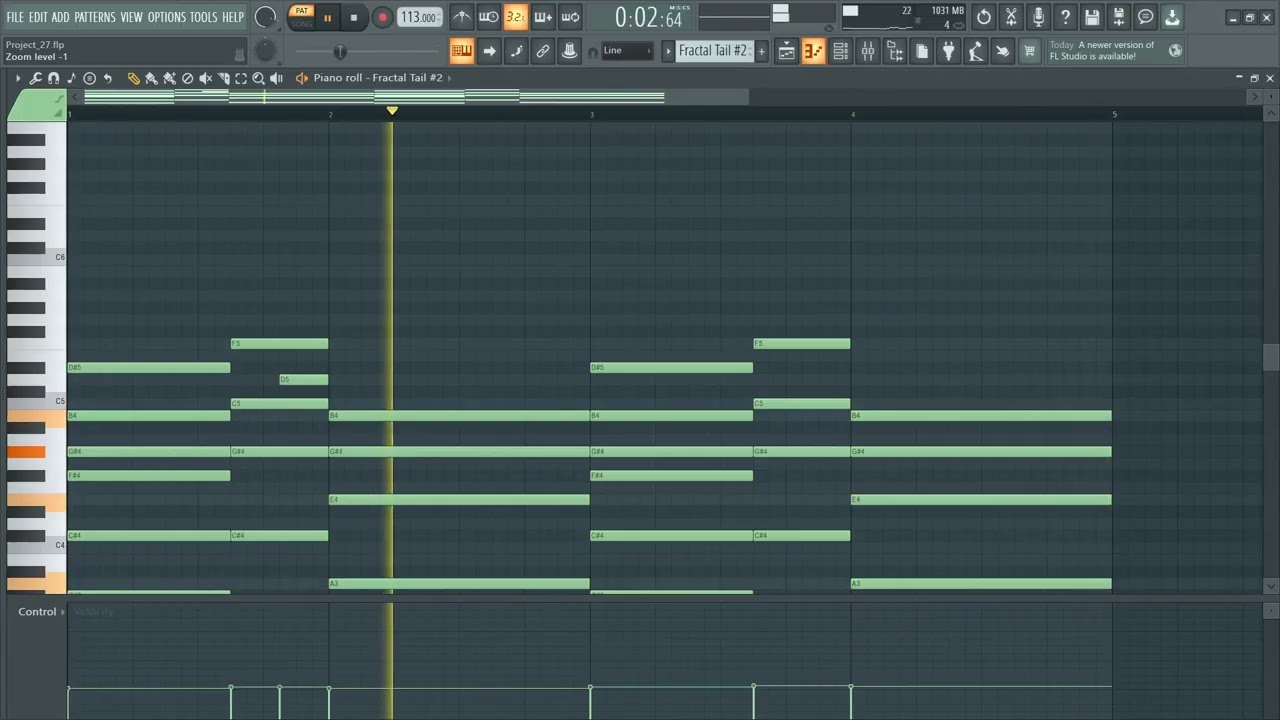Select the Mute tool speaker icon
1280x720 pixels.
[x=205, y=78]
